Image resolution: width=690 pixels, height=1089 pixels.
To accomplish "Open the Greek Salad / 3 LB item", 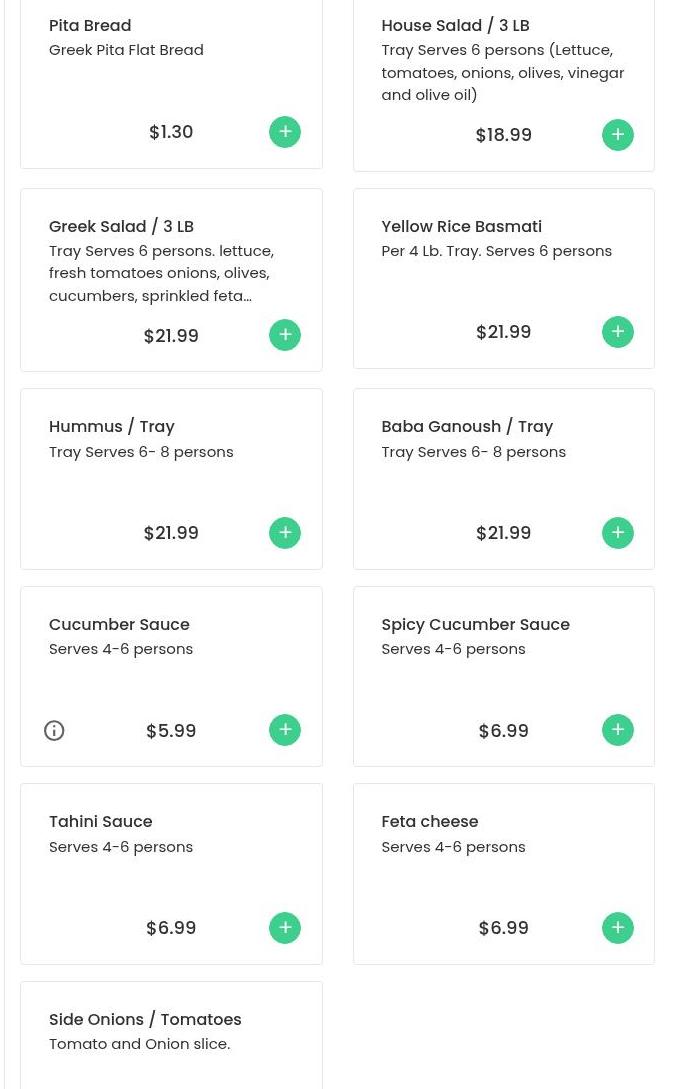I will (x=121, y=226).
